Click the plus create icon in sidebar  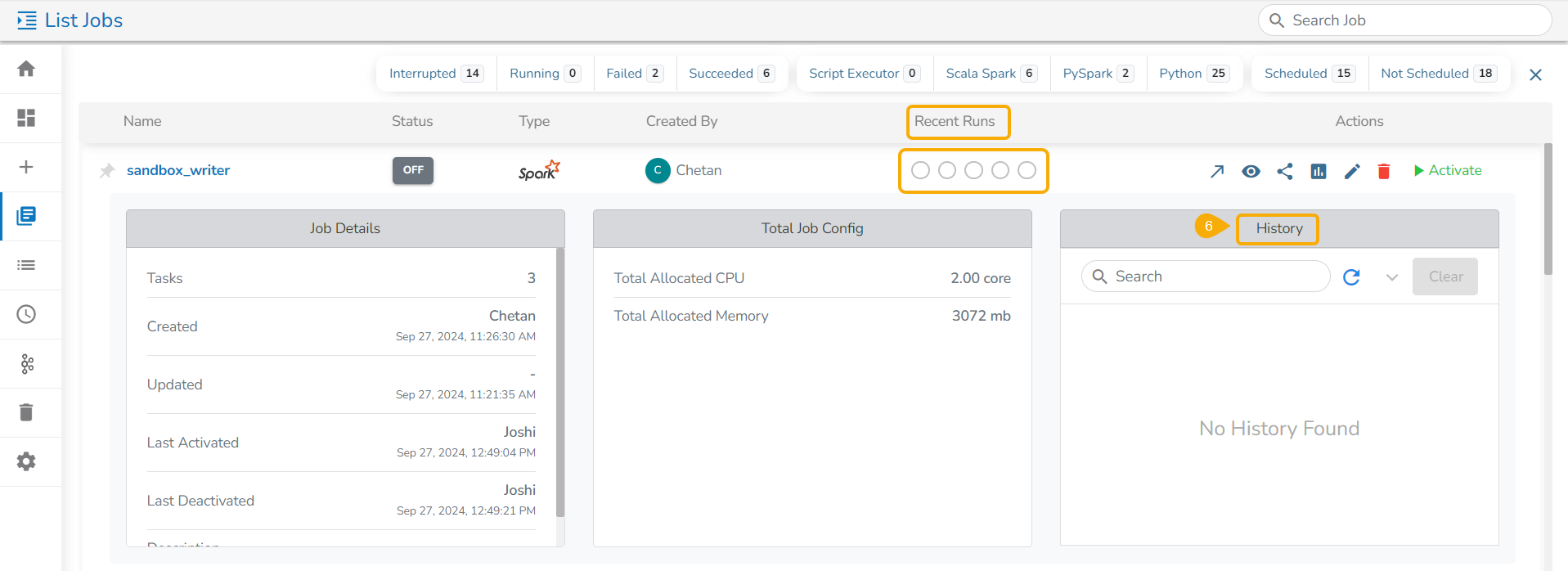click(x=26, y=167)
